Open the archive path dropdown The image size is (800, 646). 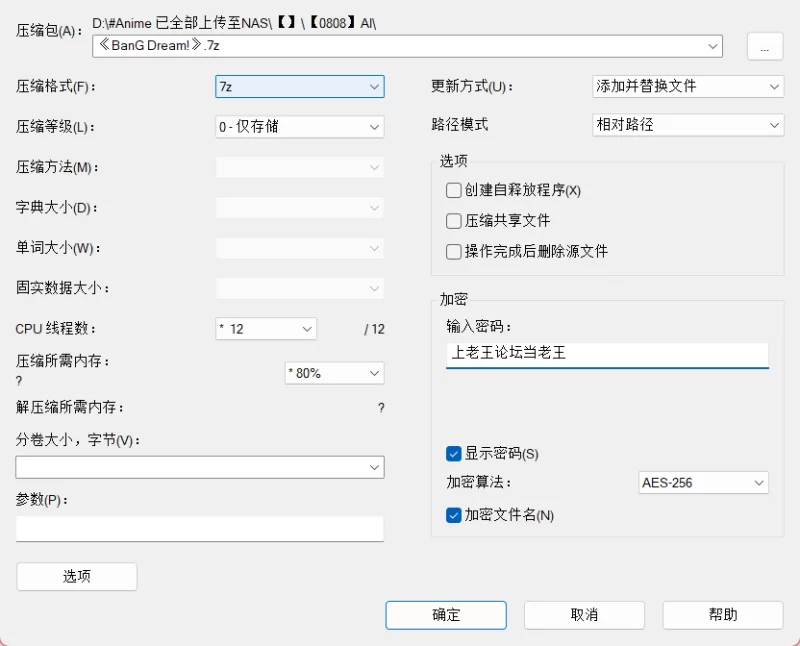[x=713, y=46]
